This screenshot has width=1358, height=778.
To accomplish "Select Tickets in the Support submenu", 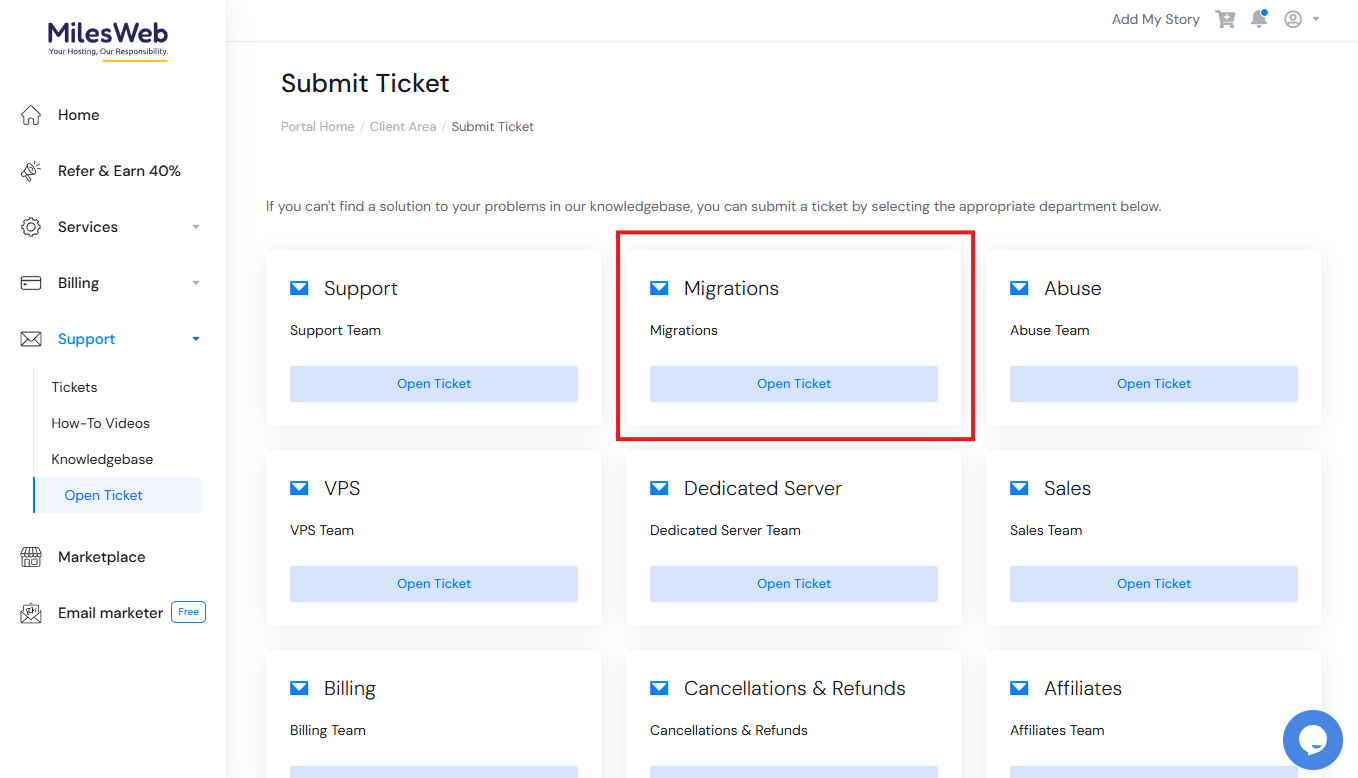I will tap(74, 387).
